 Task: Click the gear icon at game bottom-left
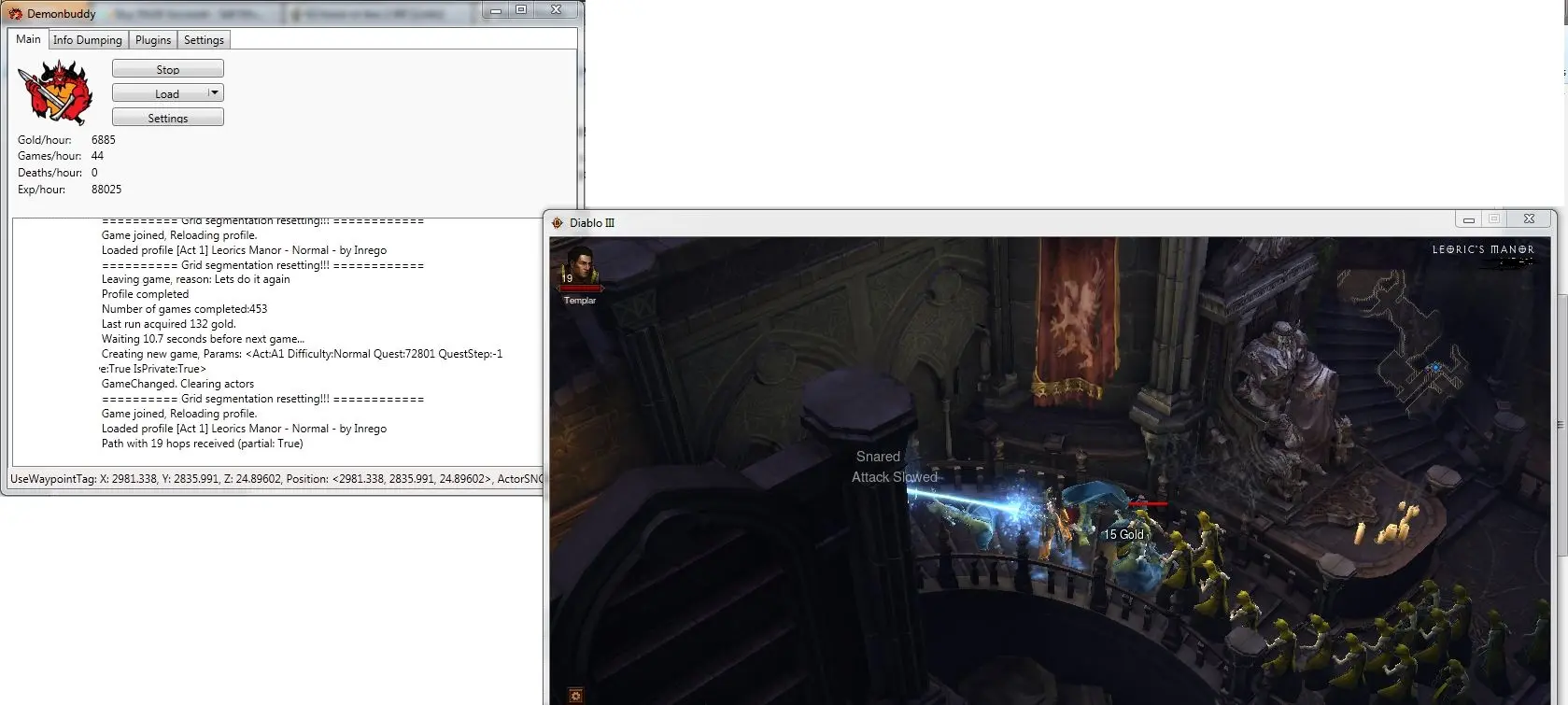tap(575, 696)
